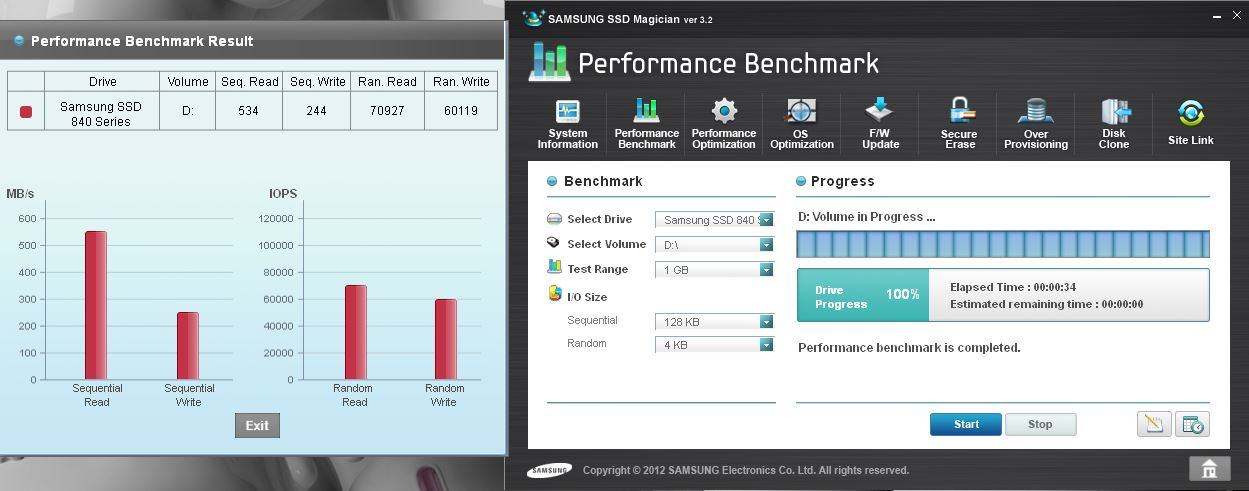Open Secure Erase page
The height and width of the screenshot is (491, 1249).
pyautogui.click(x=959, y=124)
